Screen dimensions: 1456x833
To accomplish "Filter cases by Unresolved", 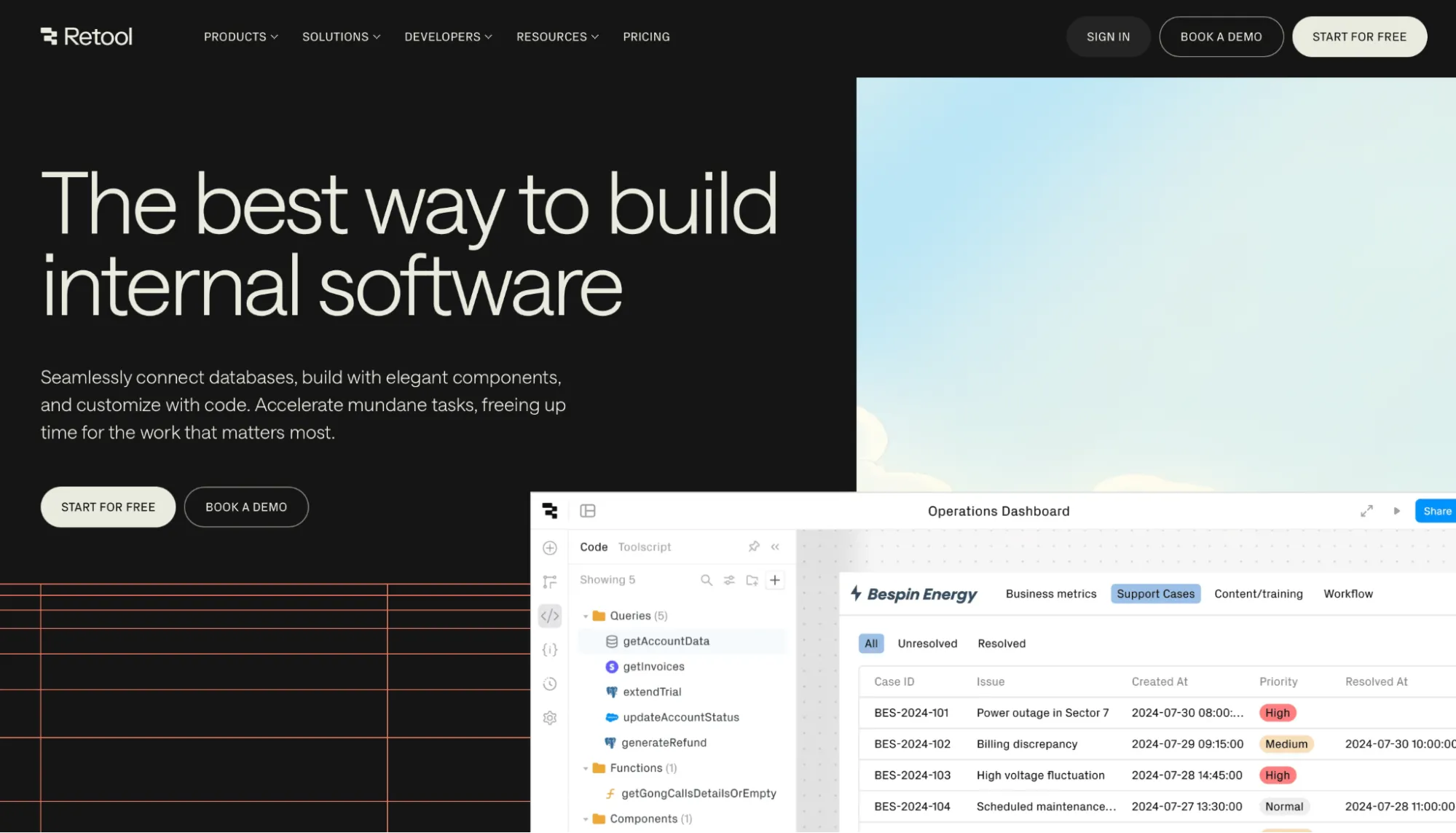I will coord(927,644).
